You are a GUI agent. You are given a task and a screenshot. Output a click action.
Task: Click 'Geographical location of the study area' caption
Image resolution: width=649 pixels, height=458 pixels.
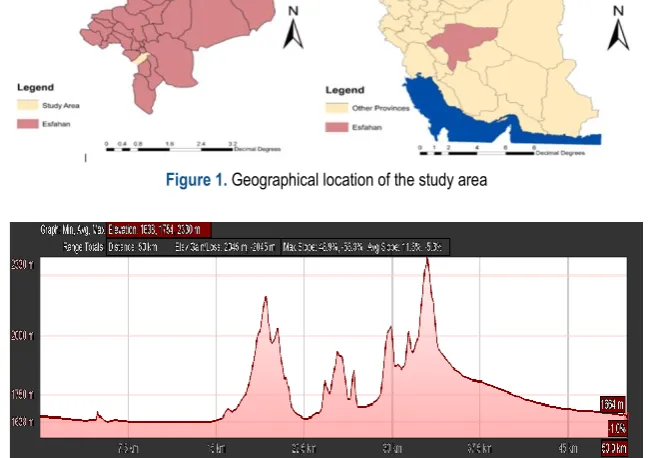[x=359, y=180]
